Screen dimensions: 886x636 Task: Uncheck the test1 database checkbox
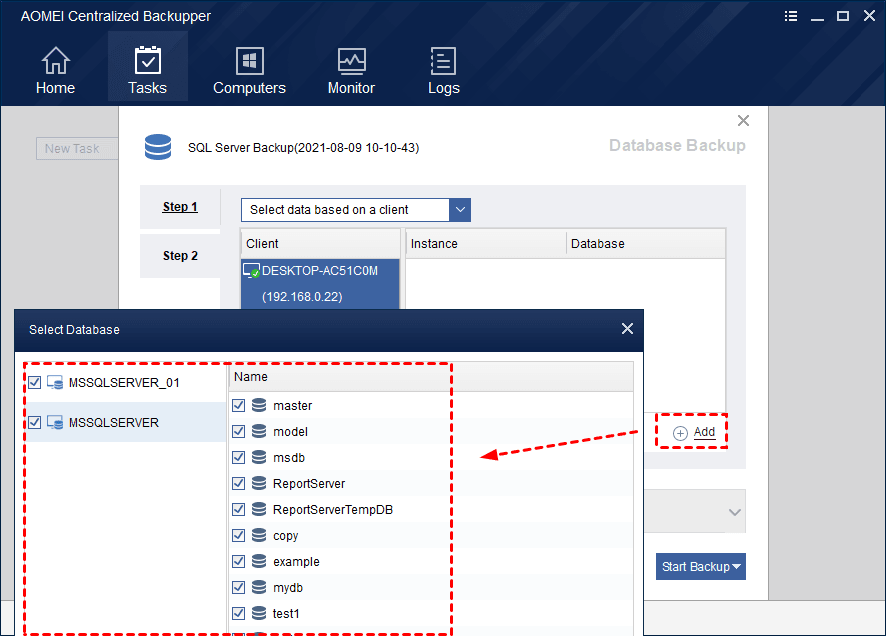tap(238, 613)
